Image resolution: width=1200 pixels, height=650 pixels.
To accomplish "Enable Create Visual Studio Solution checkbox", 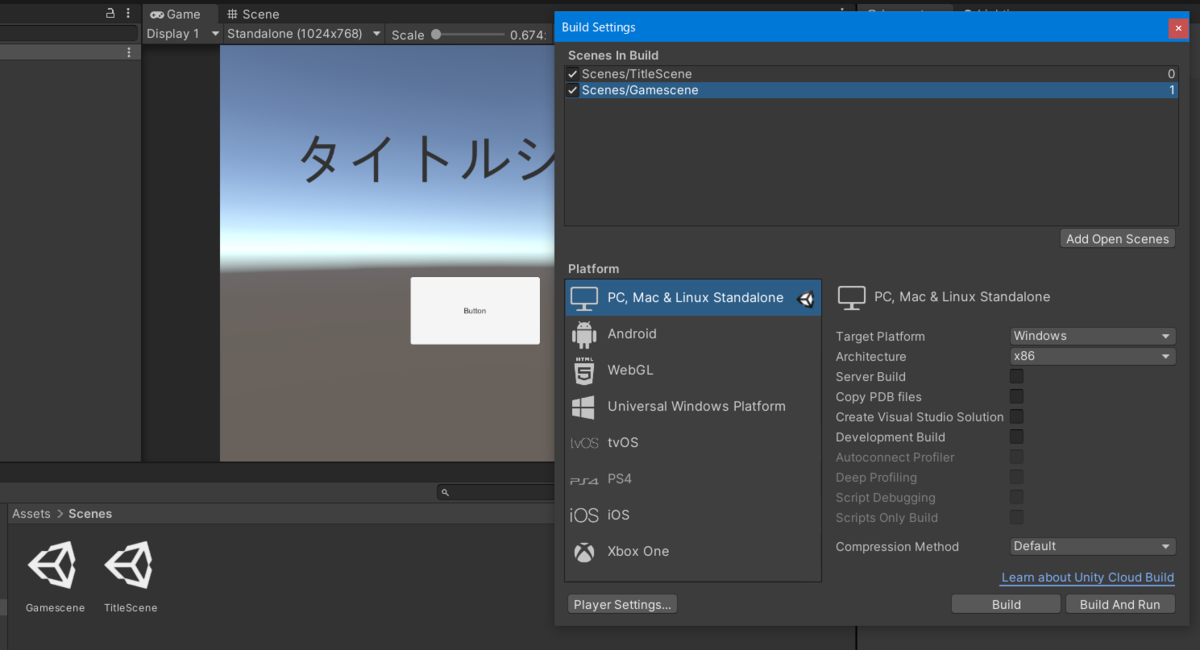I will click(x=1016, y=416).
